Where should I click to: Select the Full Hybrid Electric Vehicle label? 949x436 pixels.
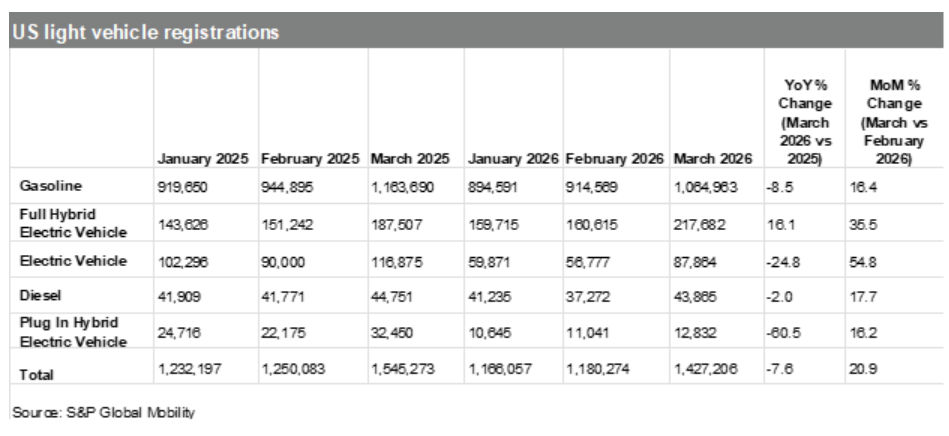(73, 223)
